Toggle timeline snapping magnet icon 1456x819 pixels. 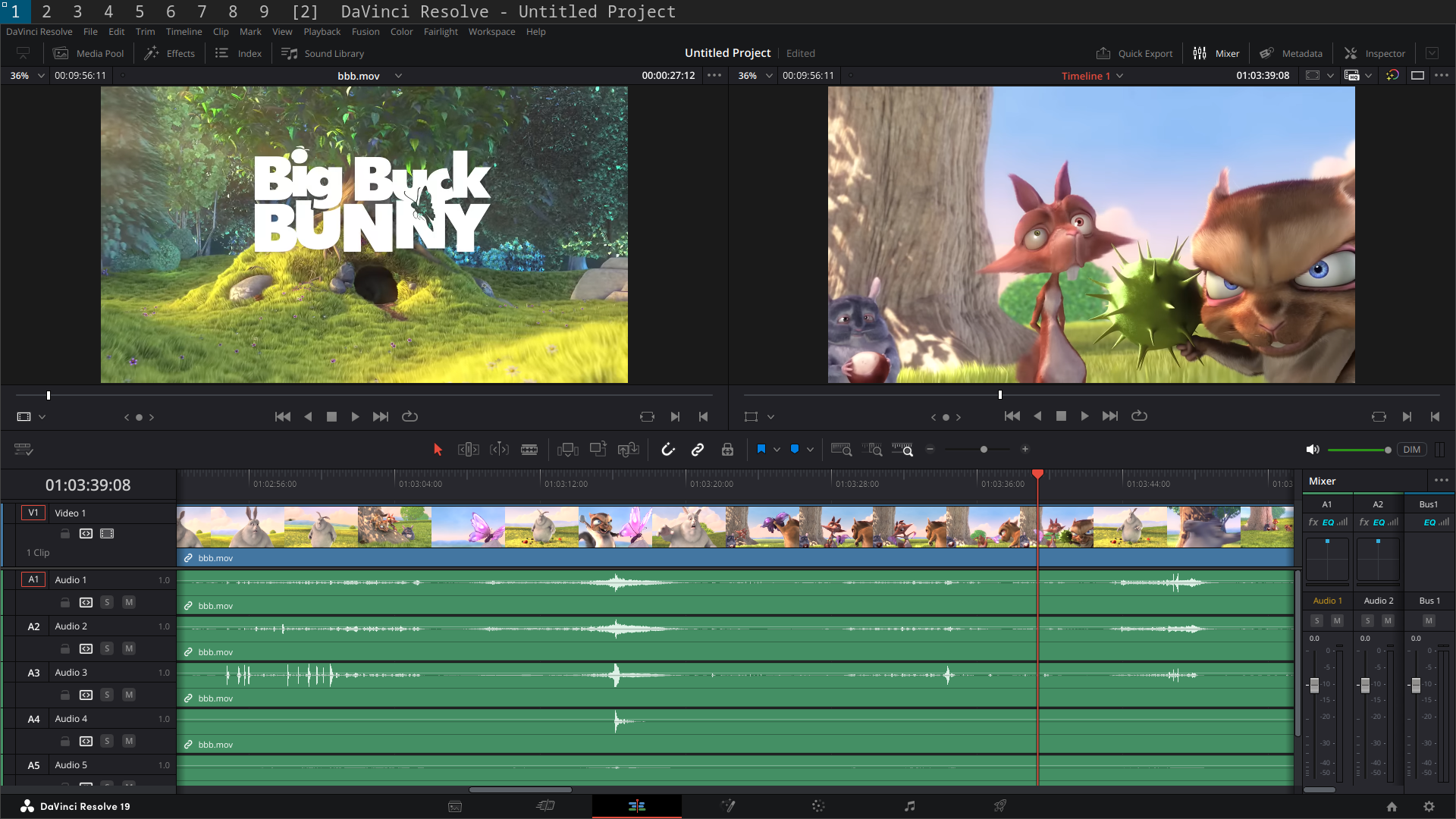tap(667, 450)
